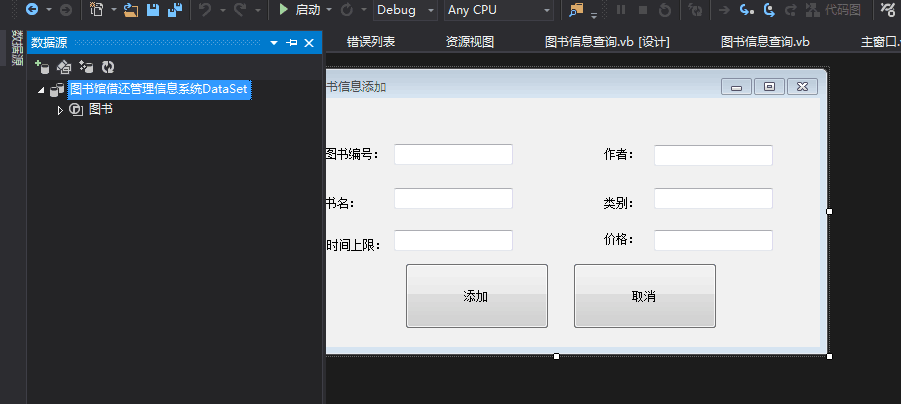Screen dimensions: 901x404
Task: Select the 图书馆借还管理信息系统DataSet tree item
Action: (x=159, y=90)
